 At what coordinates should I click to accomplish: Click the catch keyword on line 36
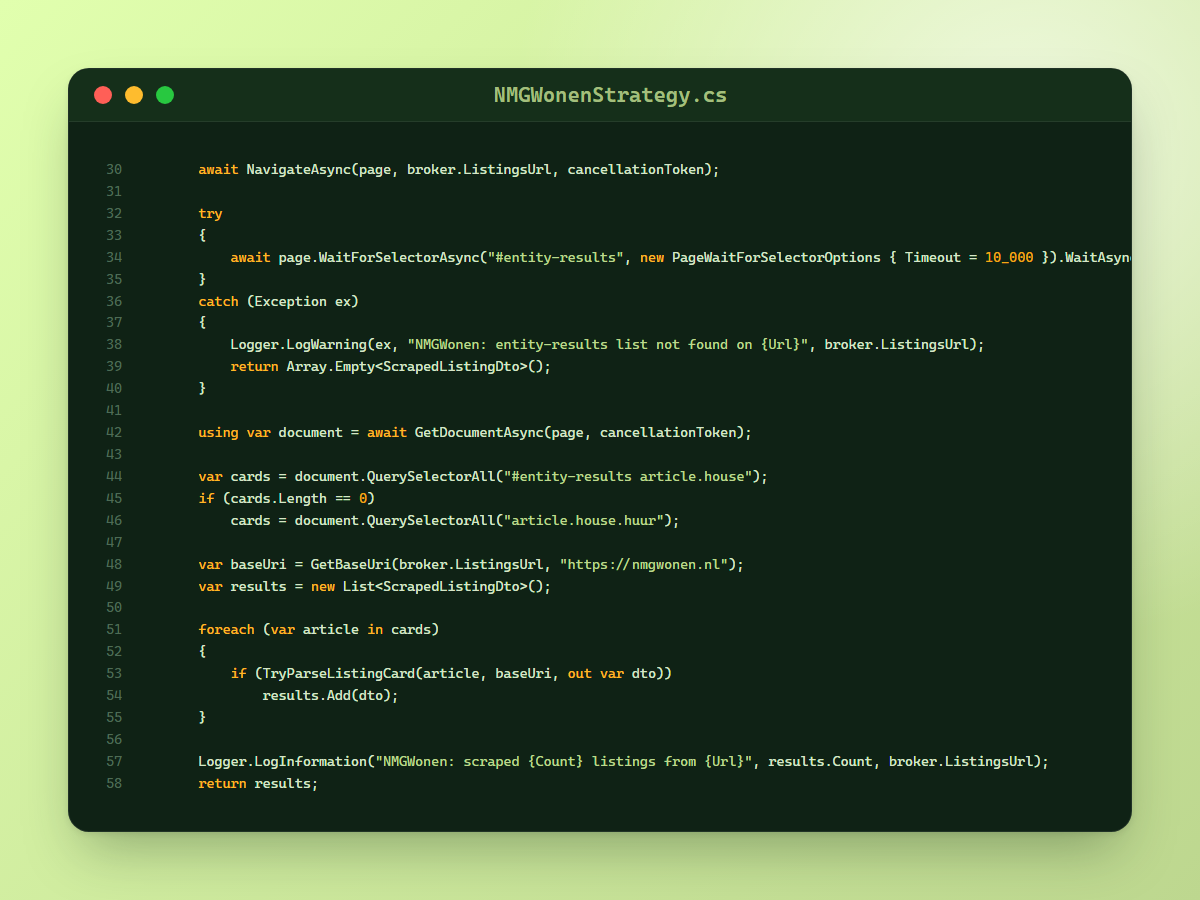coord(218,301)
